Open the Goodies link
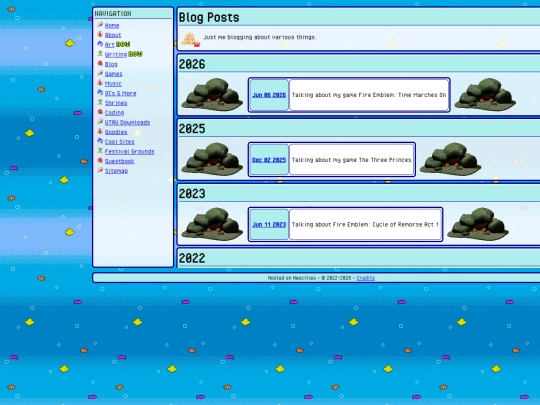540x405 pixels. tap(116, 132)
